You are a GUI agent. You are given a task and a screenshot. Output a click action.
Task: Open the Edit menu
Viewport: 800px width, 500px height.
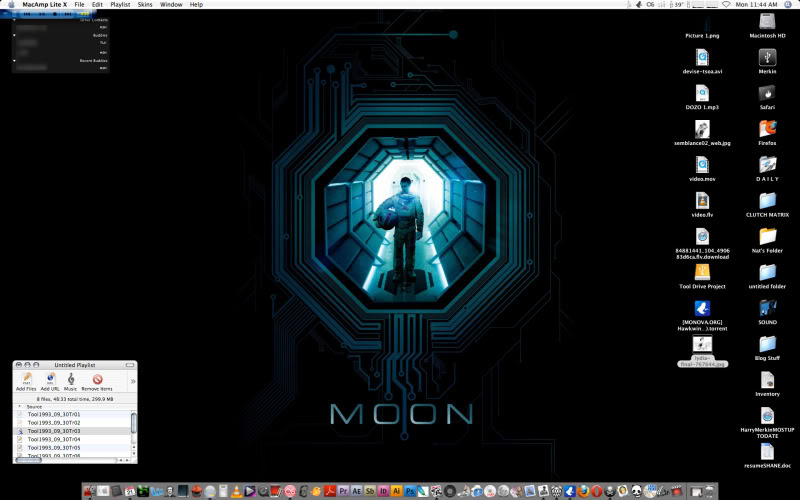97,5
